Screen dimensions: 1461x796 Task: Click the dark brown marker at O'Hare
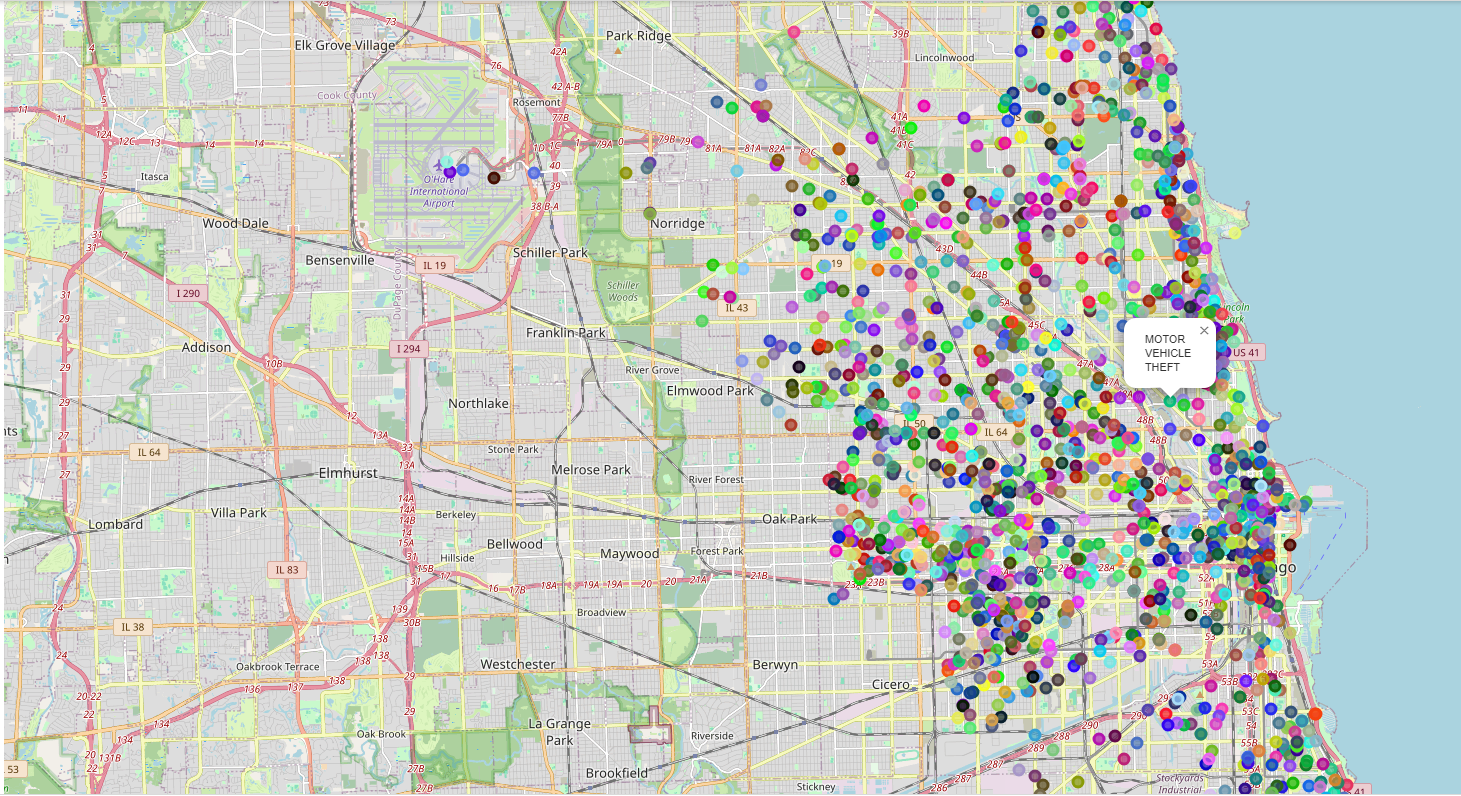click(x=493, y=178)
